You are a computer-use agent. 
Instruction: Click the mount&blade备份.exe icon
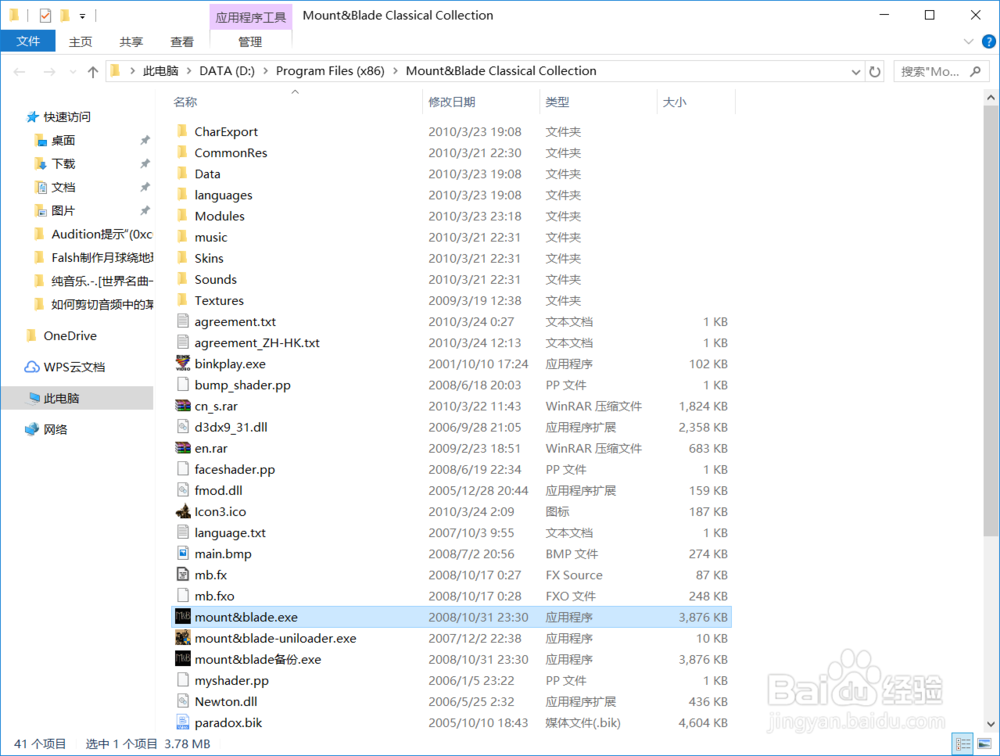click(183, 658)
